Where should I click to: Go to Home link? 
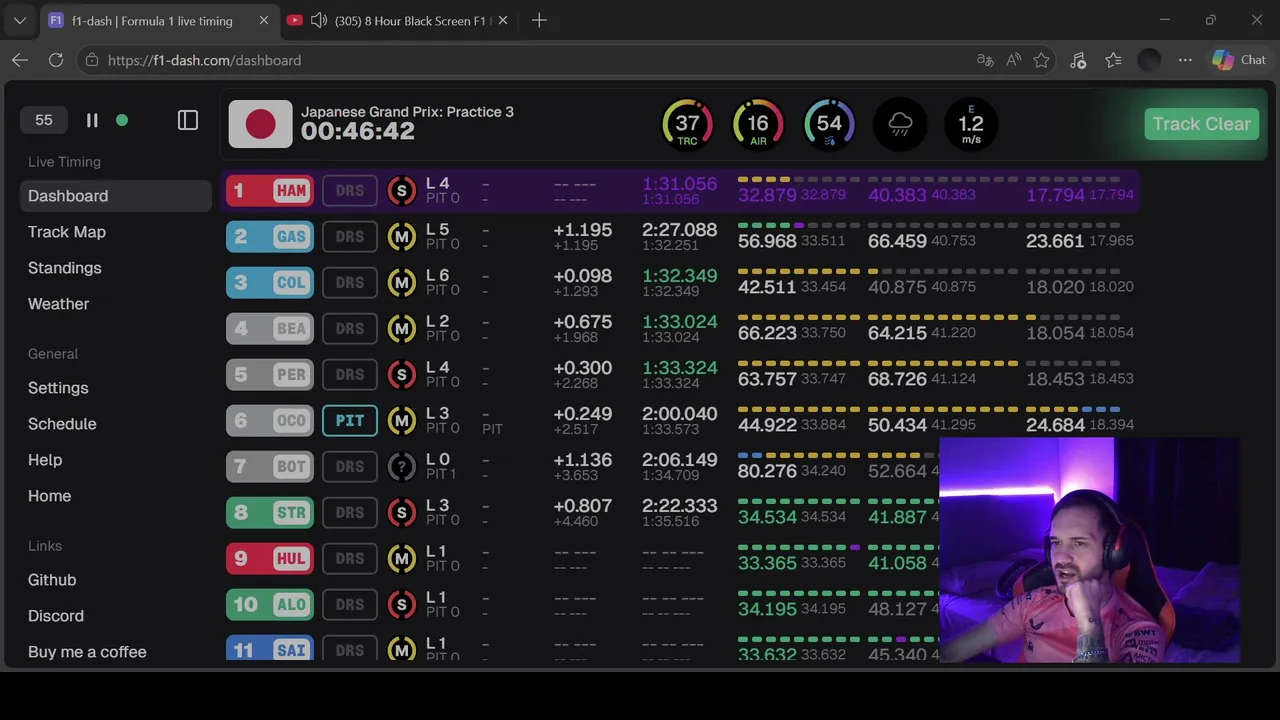click(x=49, y=496)
